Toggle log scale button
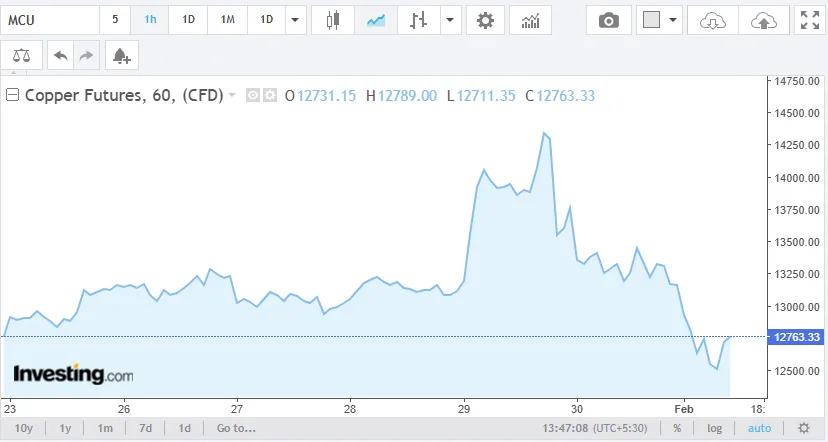 pos(714,428)
